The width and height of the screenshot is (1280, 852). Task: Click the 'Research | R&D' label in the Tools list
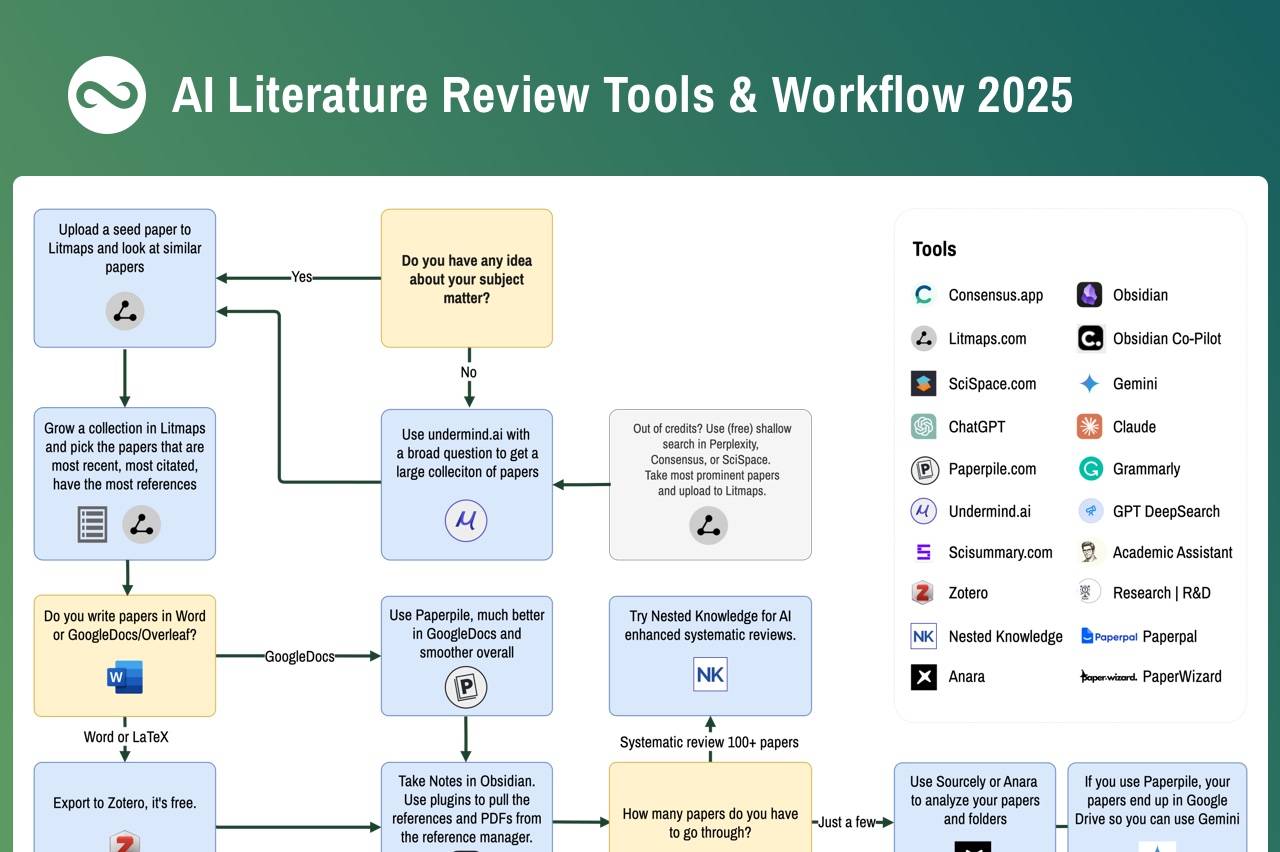1162,593
